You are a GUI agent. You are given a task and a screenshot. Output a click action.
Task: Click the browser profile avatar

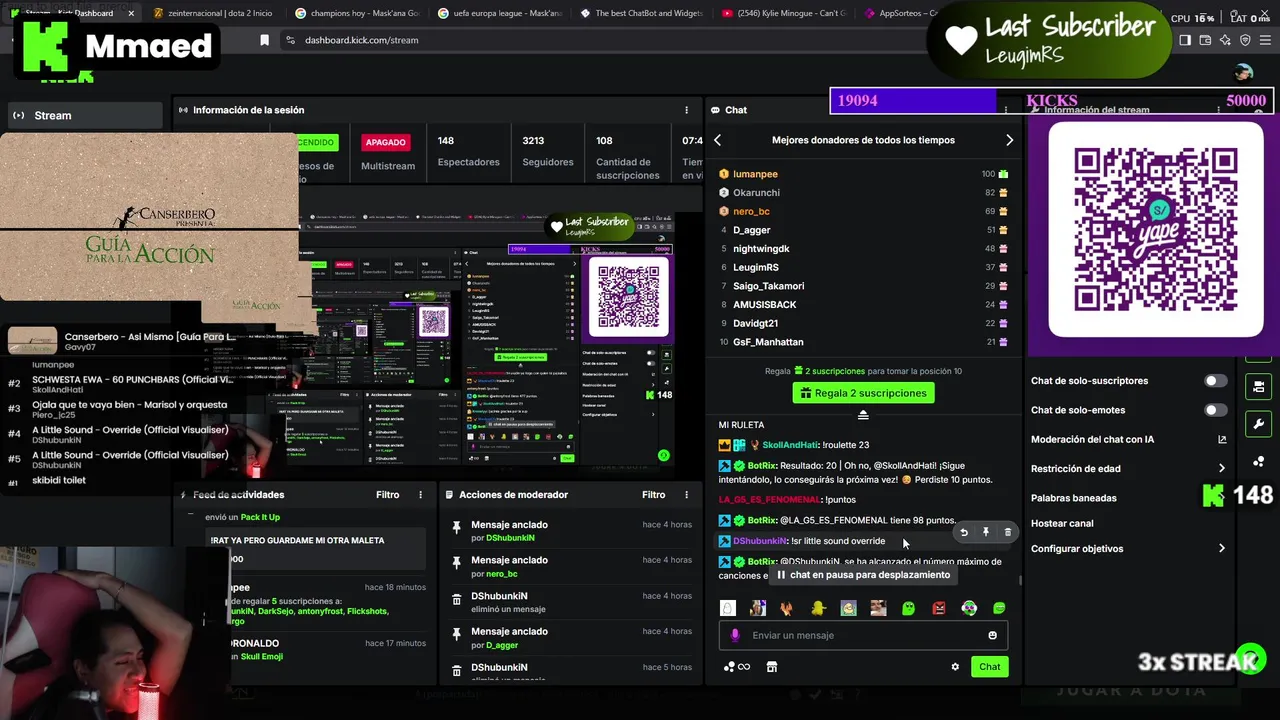[1243, 72]
